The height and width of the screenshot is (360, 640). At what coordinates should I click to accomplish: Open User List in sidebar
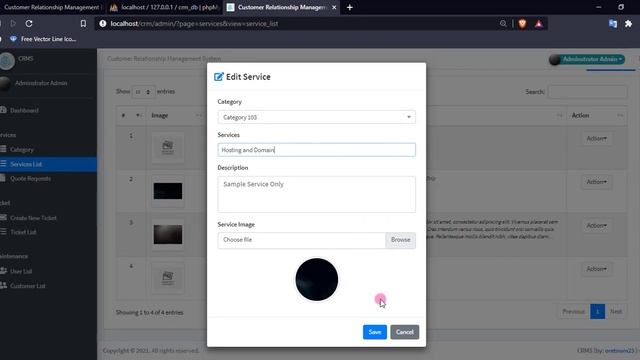point(21,271)
